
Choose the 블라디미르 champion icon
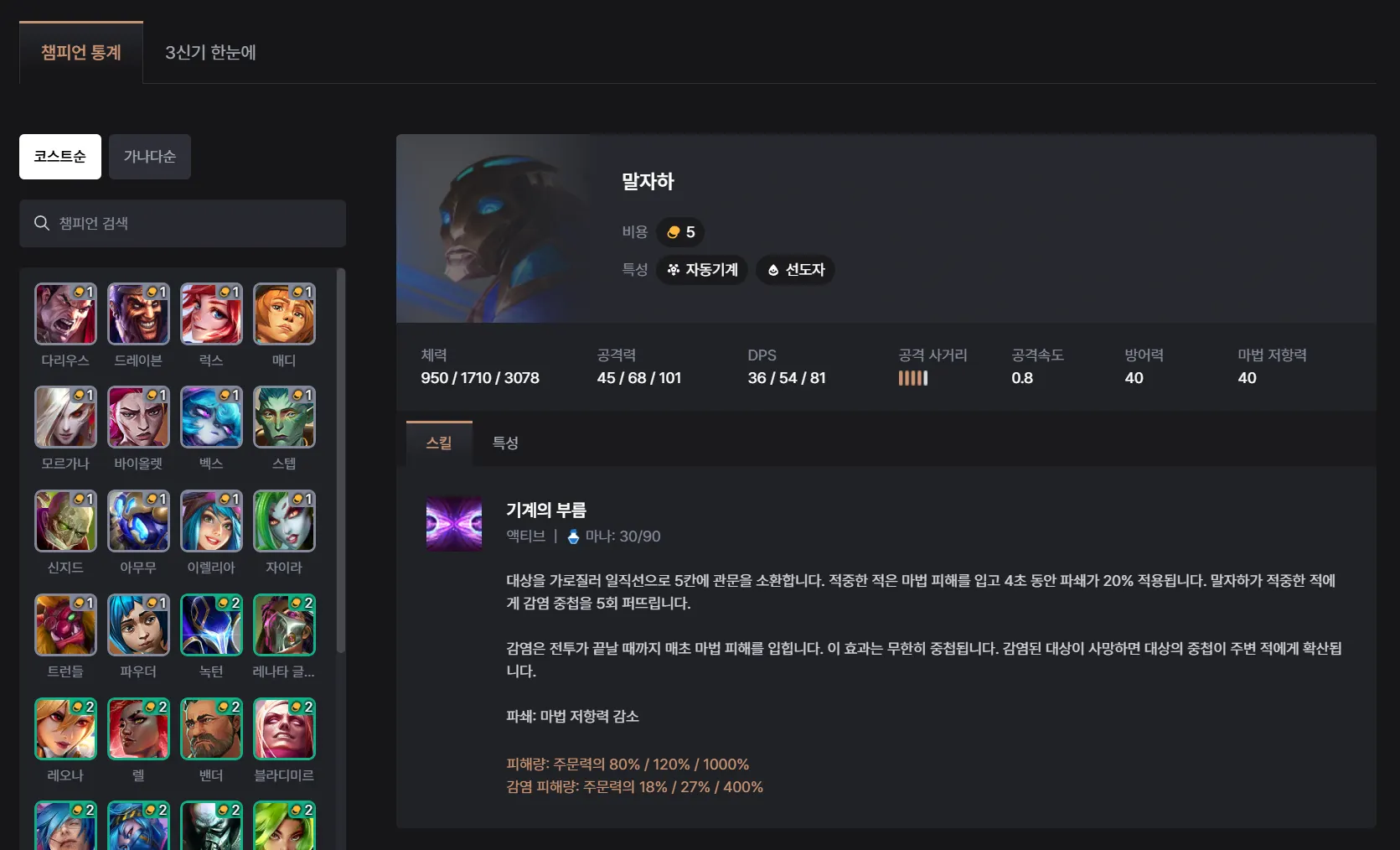point(284,729)
